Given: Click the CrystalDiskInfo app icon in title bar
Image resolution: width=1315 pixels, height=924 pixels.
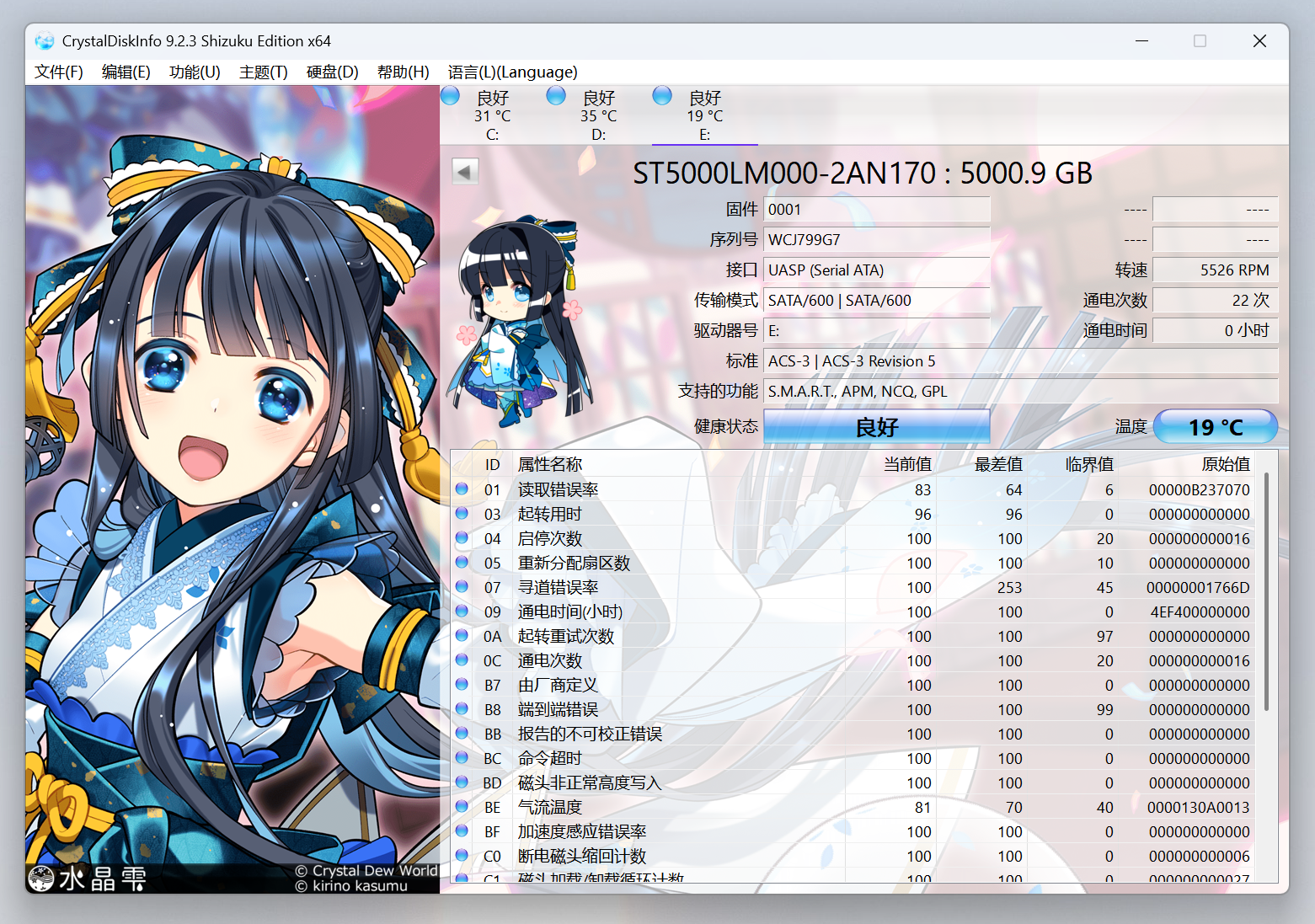Looking at the screenshot, I should click(45, 40).
